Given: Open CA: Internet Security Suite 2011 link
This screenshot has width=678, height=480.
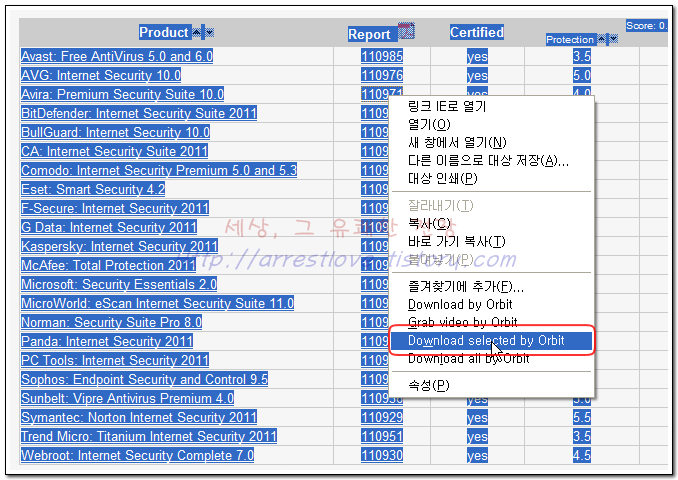Looking at the screenshot, I should pyautogui.click(x=114, y=151).
